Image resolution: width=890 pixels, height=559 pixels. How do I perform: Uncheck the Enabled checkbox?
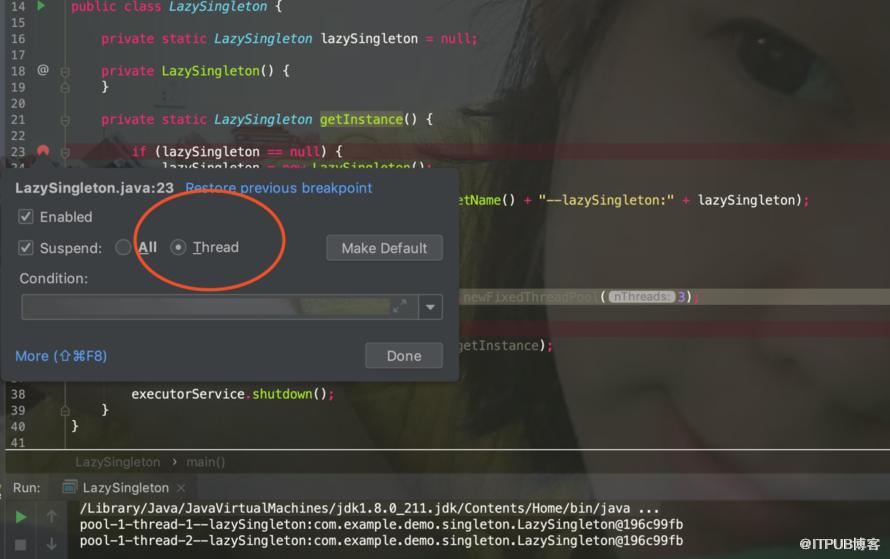[x=26, y=216]
